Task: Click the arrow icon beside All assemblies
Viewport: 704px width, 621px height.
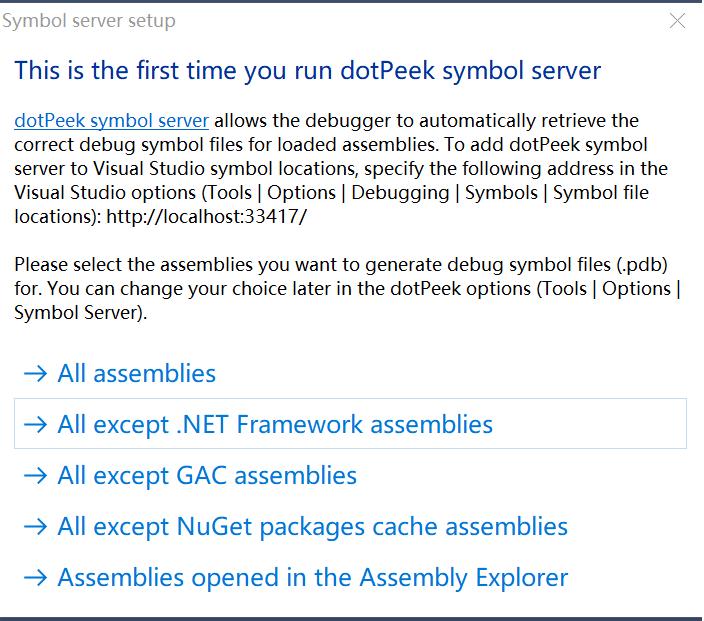Action: [35, 374]
